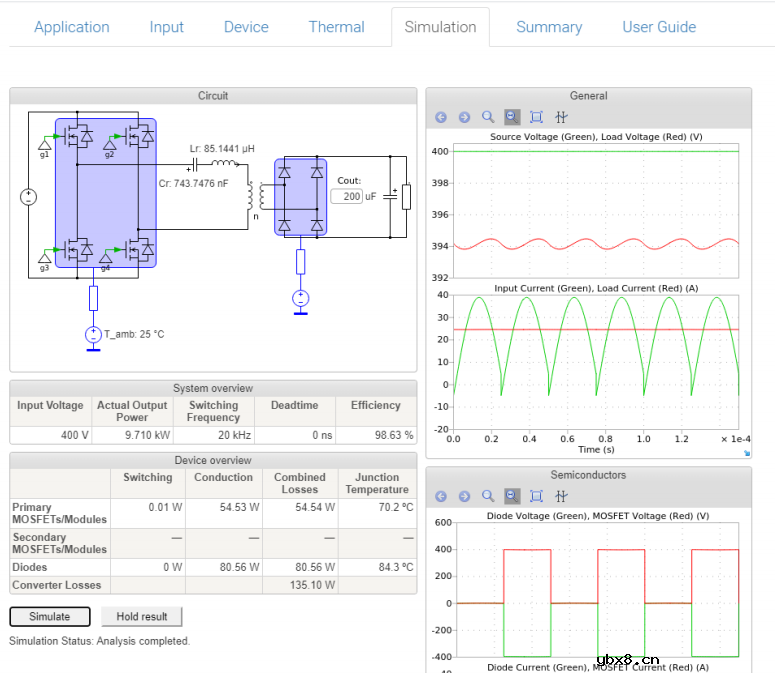The height and width of the screenshot is (690, 775).
Task: Click the next view arrow in Semiconductors plot
Action: 464,496
